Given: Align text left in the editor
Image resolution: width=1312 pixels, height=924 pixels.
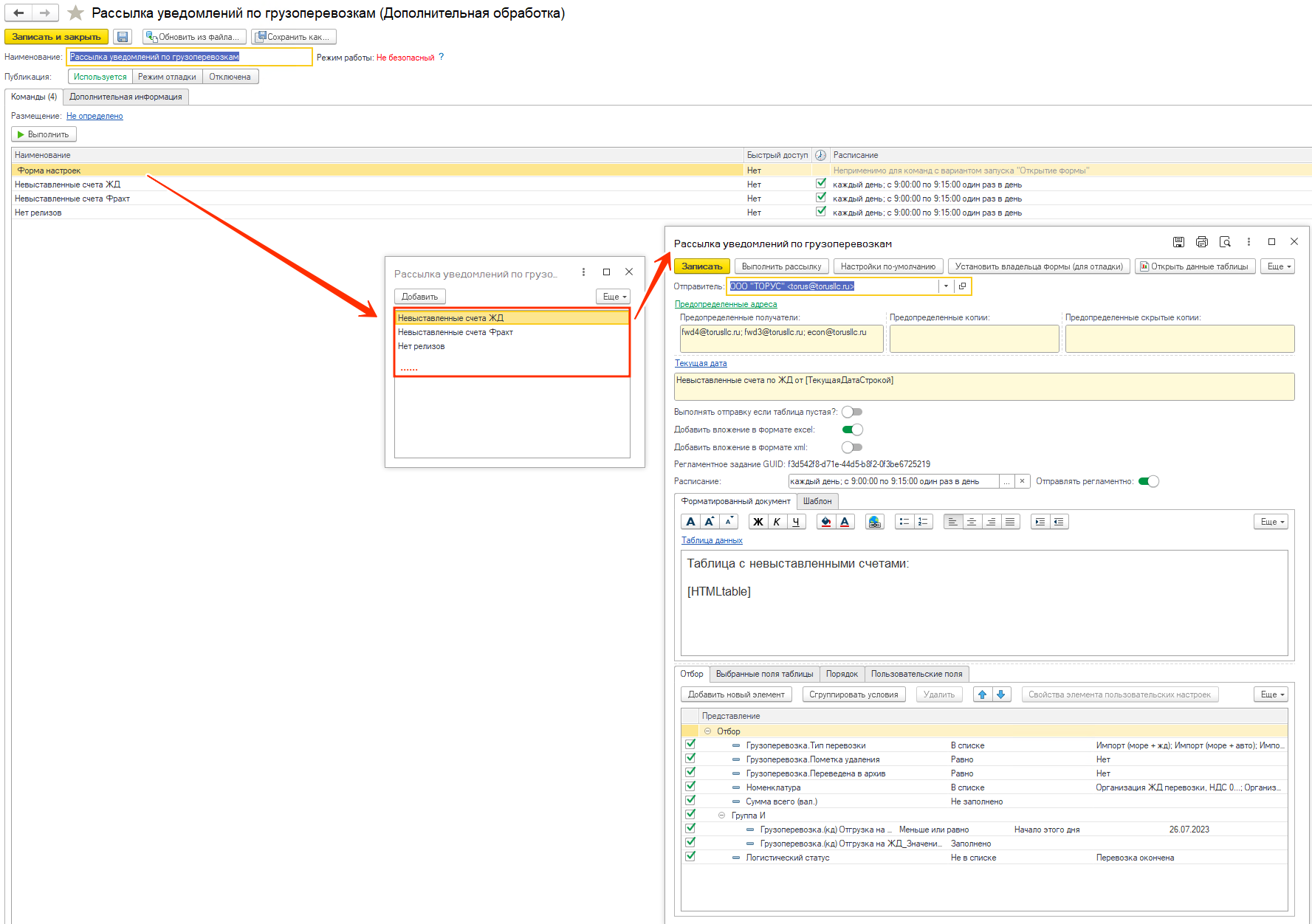Looking at the screenshot, I should pos(952,522).
